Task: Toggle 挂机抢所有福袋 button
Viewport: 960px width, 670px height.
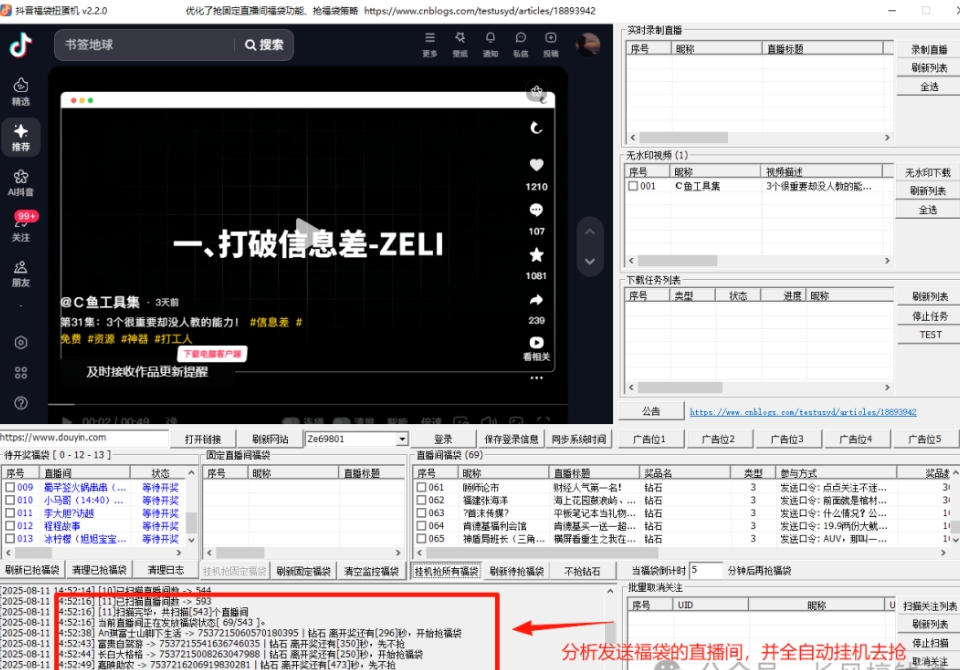Action: click(446, 571)
